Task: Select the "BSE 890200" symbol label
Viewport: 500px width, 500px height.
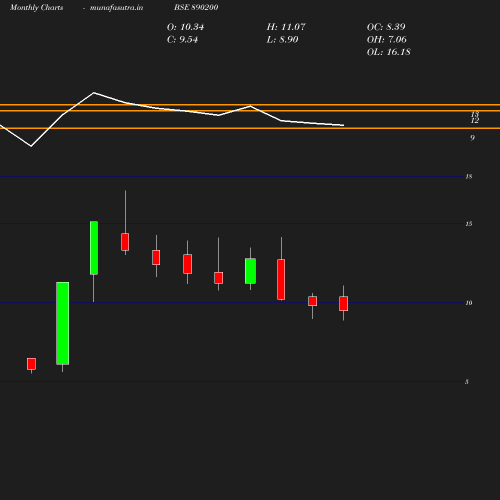Action: (x=196, y=7)
